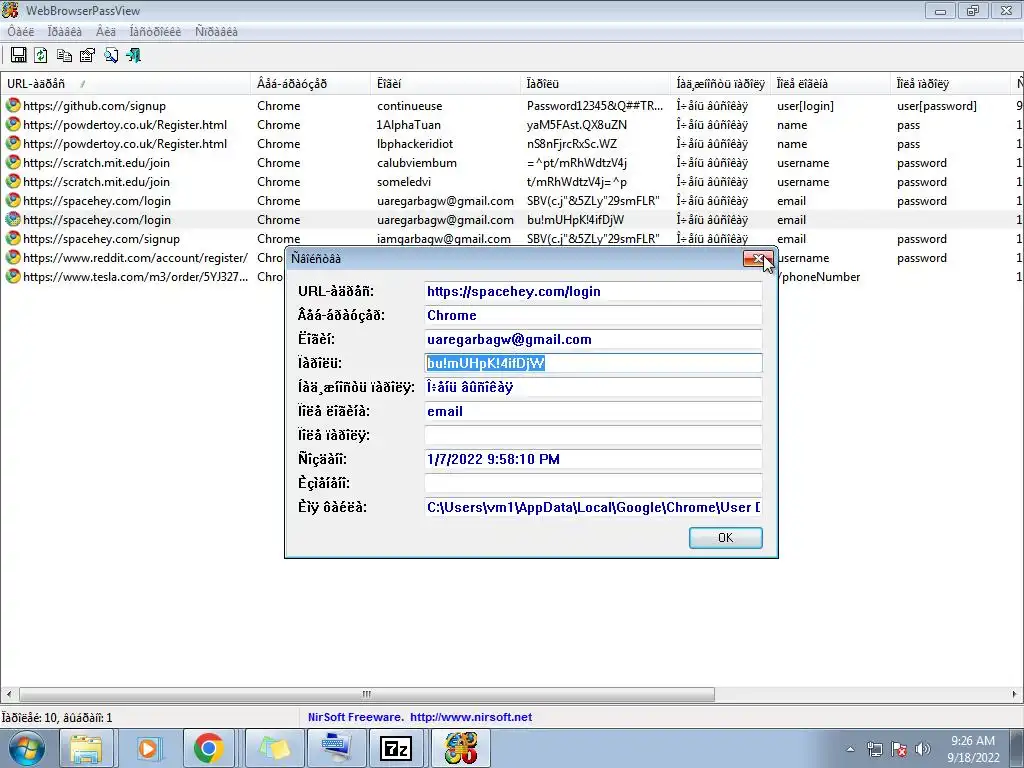Click the Chrome icon of the reddit.com register row
1024x768 pixels.
[x=12, y=257]
